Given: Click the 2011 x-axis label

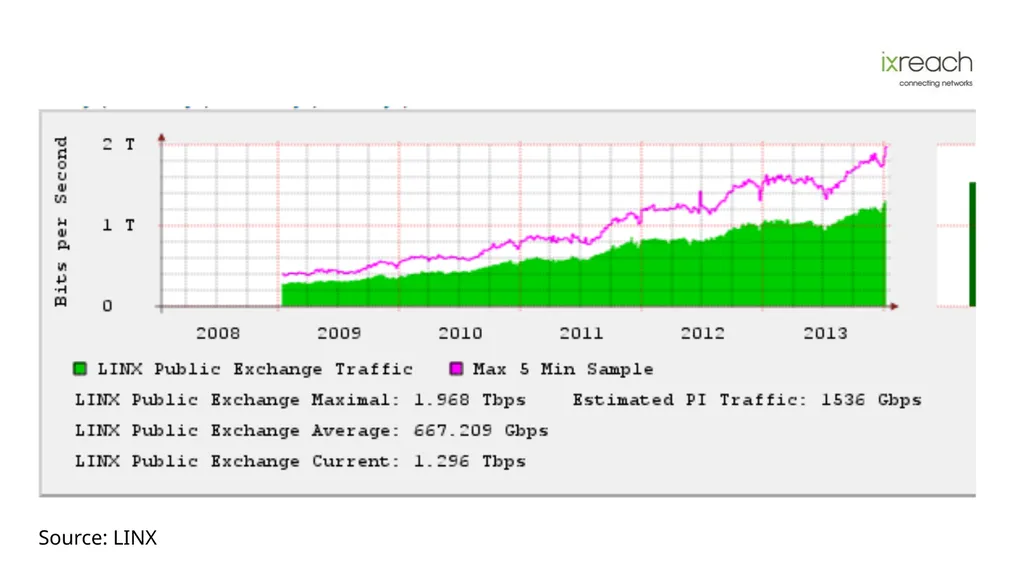Looking at the screenshot, I should coord(581,333).
